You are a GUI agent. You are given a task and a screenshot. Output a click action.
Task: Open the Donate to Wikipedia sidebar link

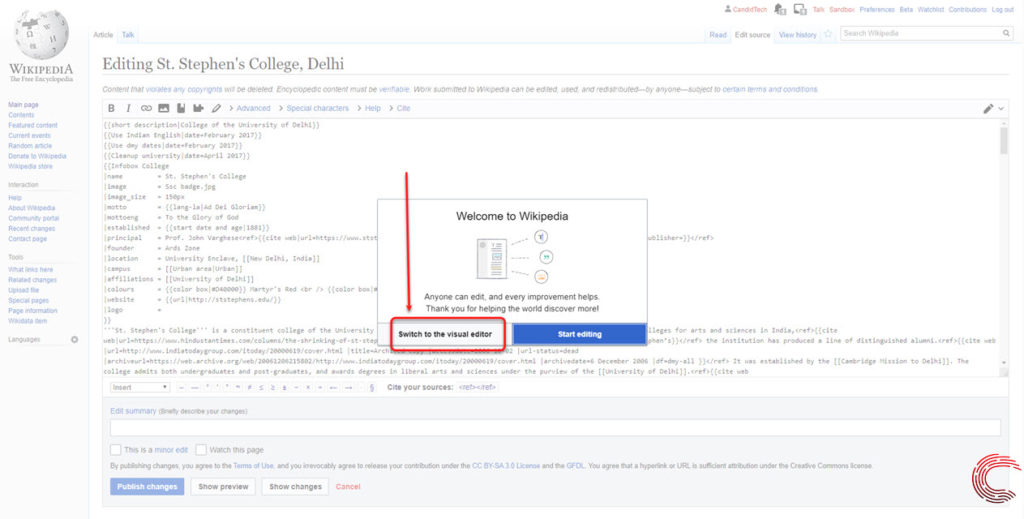[x=37, y=156]
